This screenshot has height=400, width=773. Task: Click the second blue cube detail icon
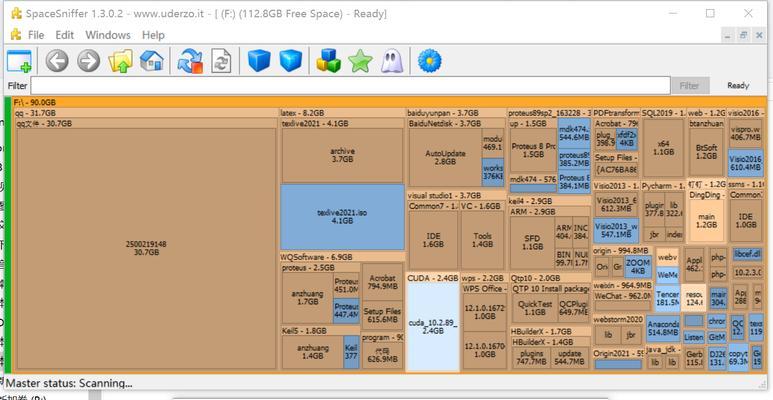(291, 62)
